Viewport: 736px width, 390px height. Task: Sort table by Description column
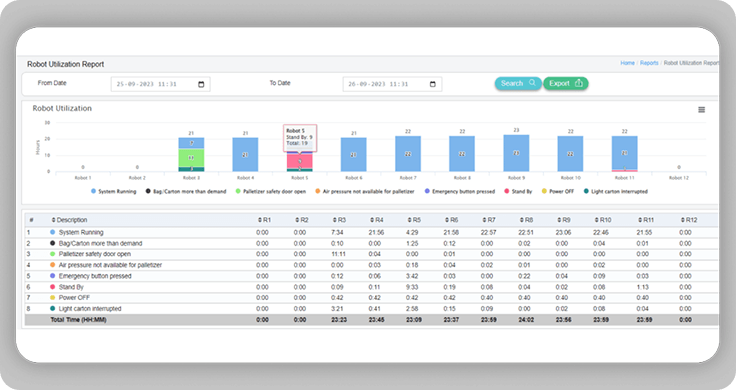pyautogui.click(x=69, y=220)
